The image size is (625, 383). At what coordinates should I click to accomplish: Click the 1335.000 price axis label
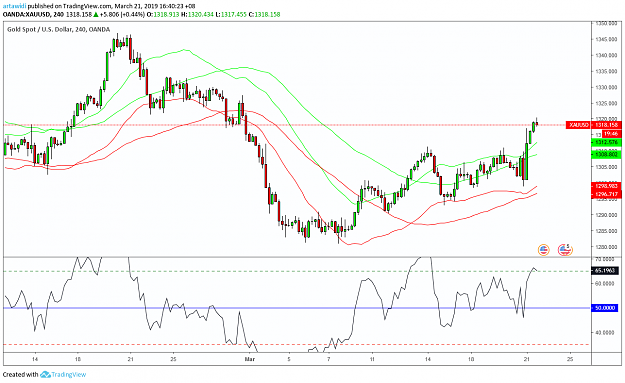pos(606,71)
